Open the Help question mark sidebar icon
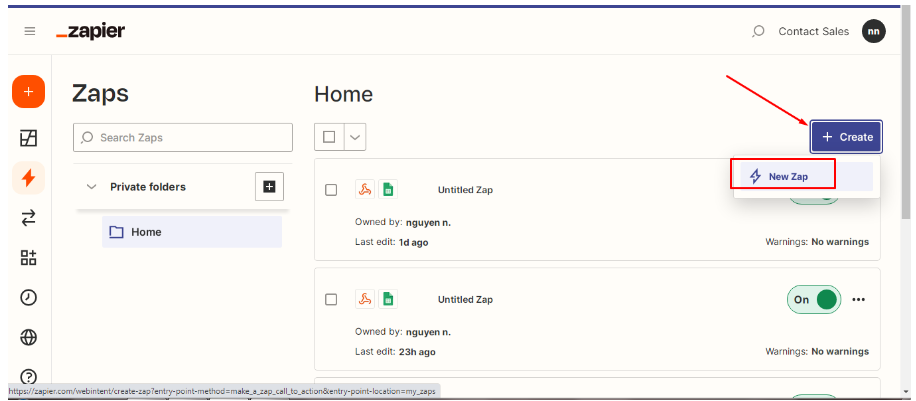Viewport: 916px width, 401px height. tap(28, 376)
